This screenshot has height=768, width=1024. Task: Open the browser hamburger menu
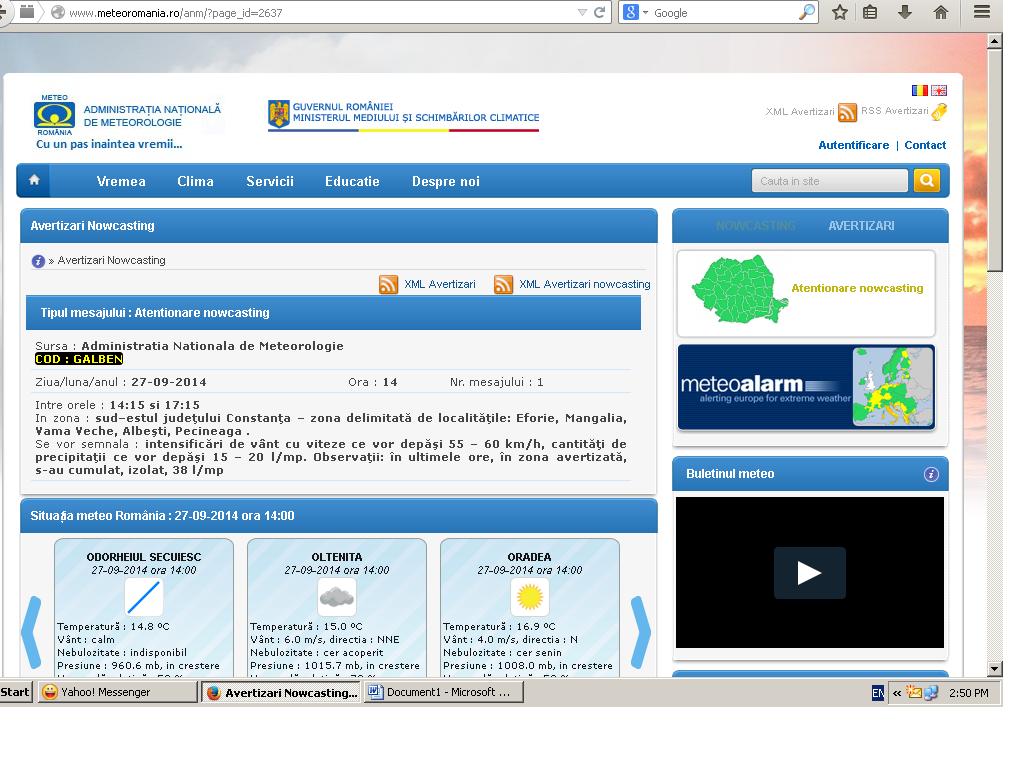[x=982, y=12]
